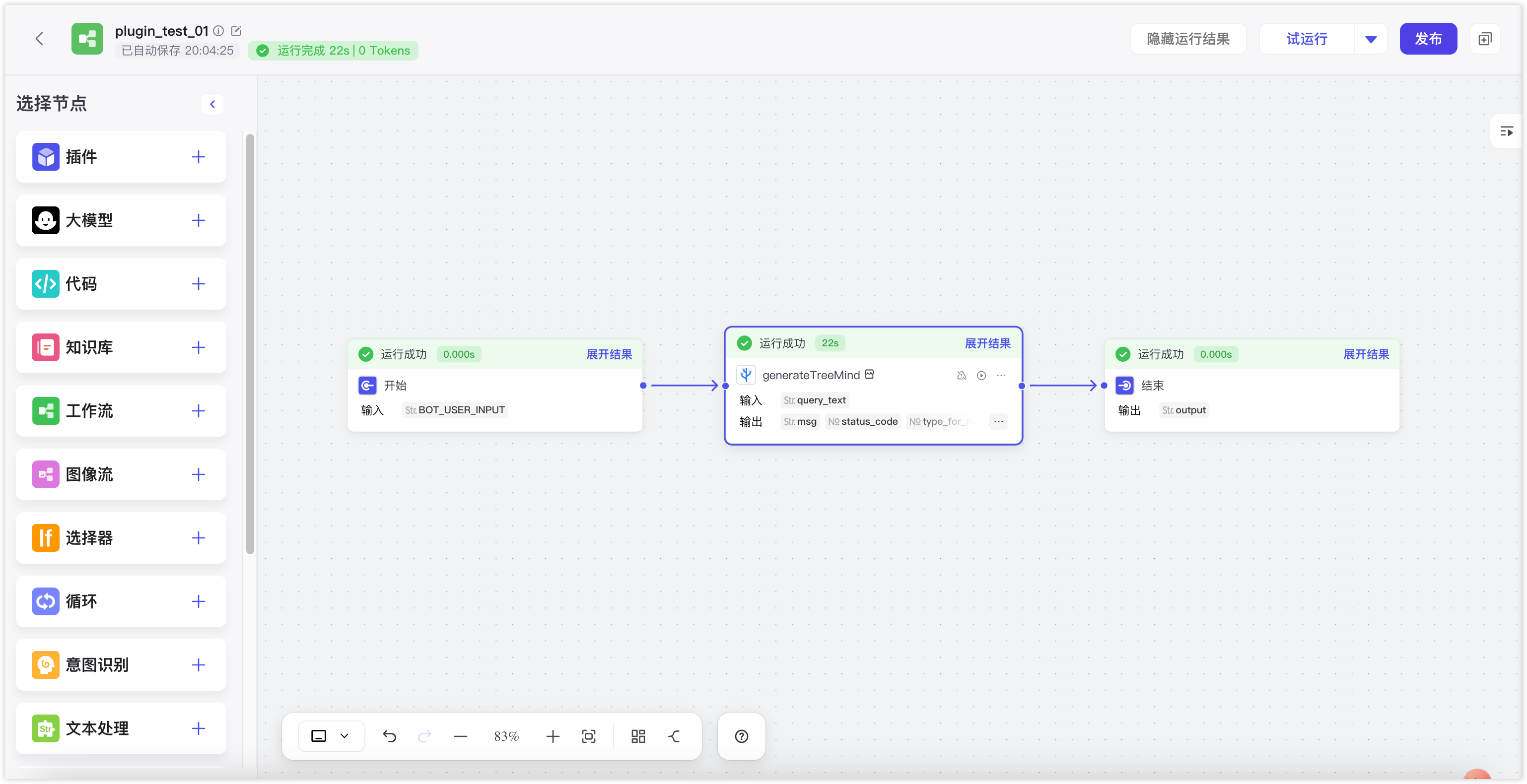Toggle the right side panel icon
The image size is (1527, 784).
1506,131
